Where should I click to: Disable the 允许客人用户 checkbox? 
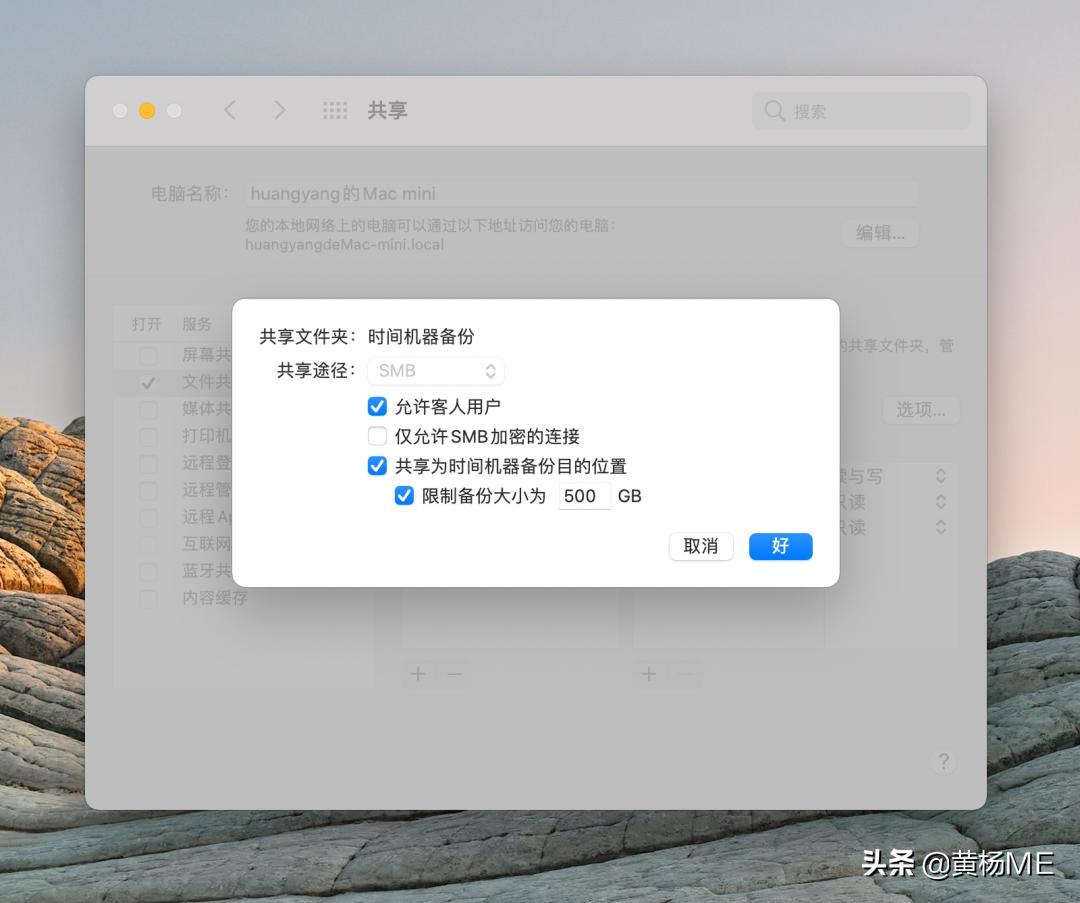coord(377,406)
